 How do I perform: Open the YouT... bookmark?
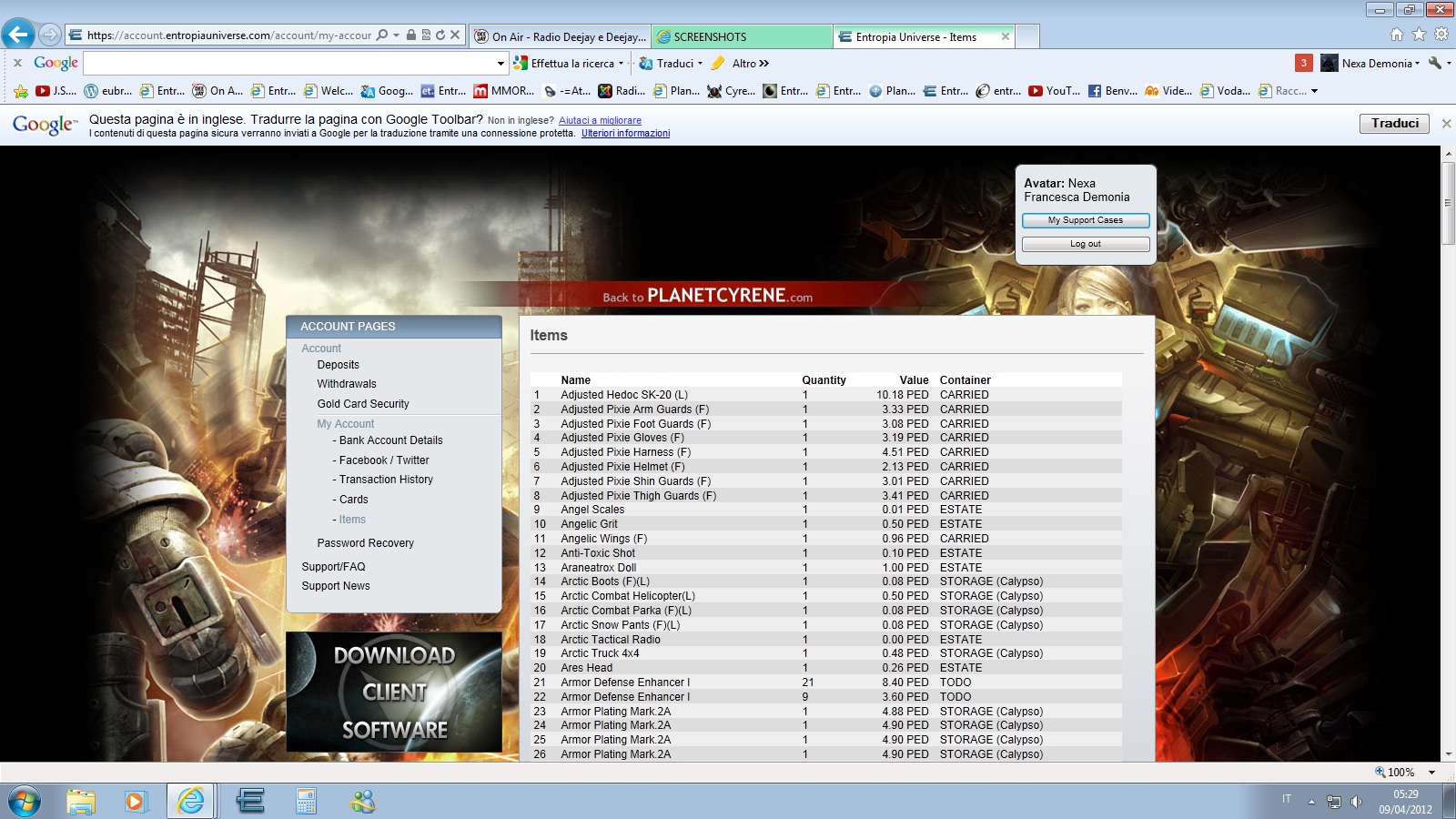coord(1054,91)
